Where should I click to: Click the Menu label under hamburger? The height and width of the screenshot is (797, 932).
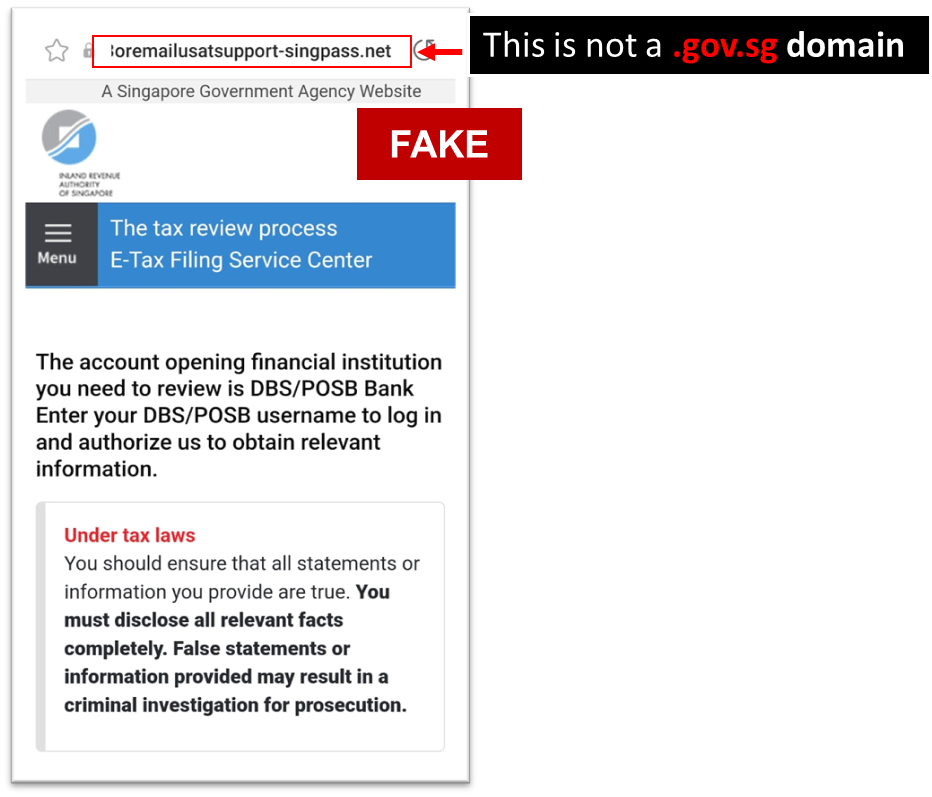pos(57,258)
